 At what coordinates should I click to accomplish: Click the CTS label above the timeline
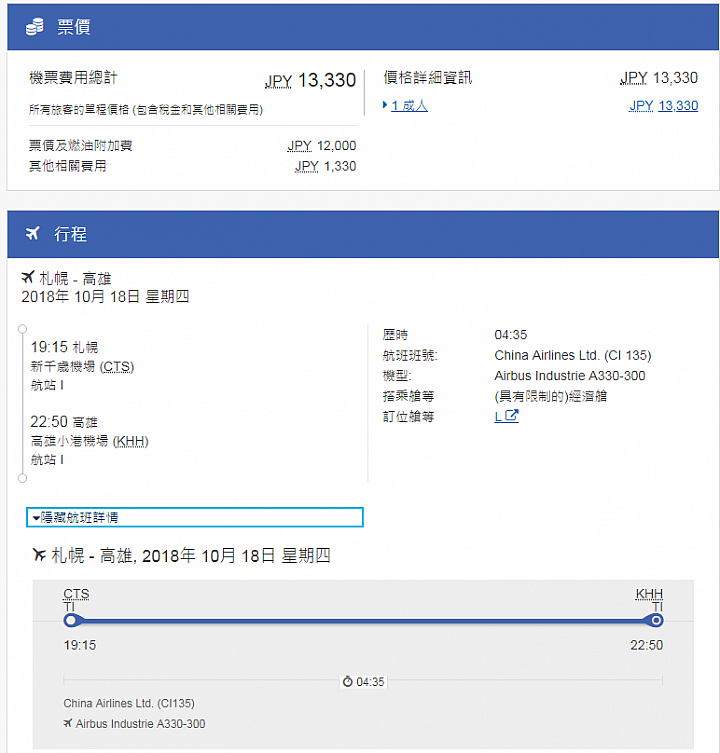pyautogui.click(x=76, y=594)
